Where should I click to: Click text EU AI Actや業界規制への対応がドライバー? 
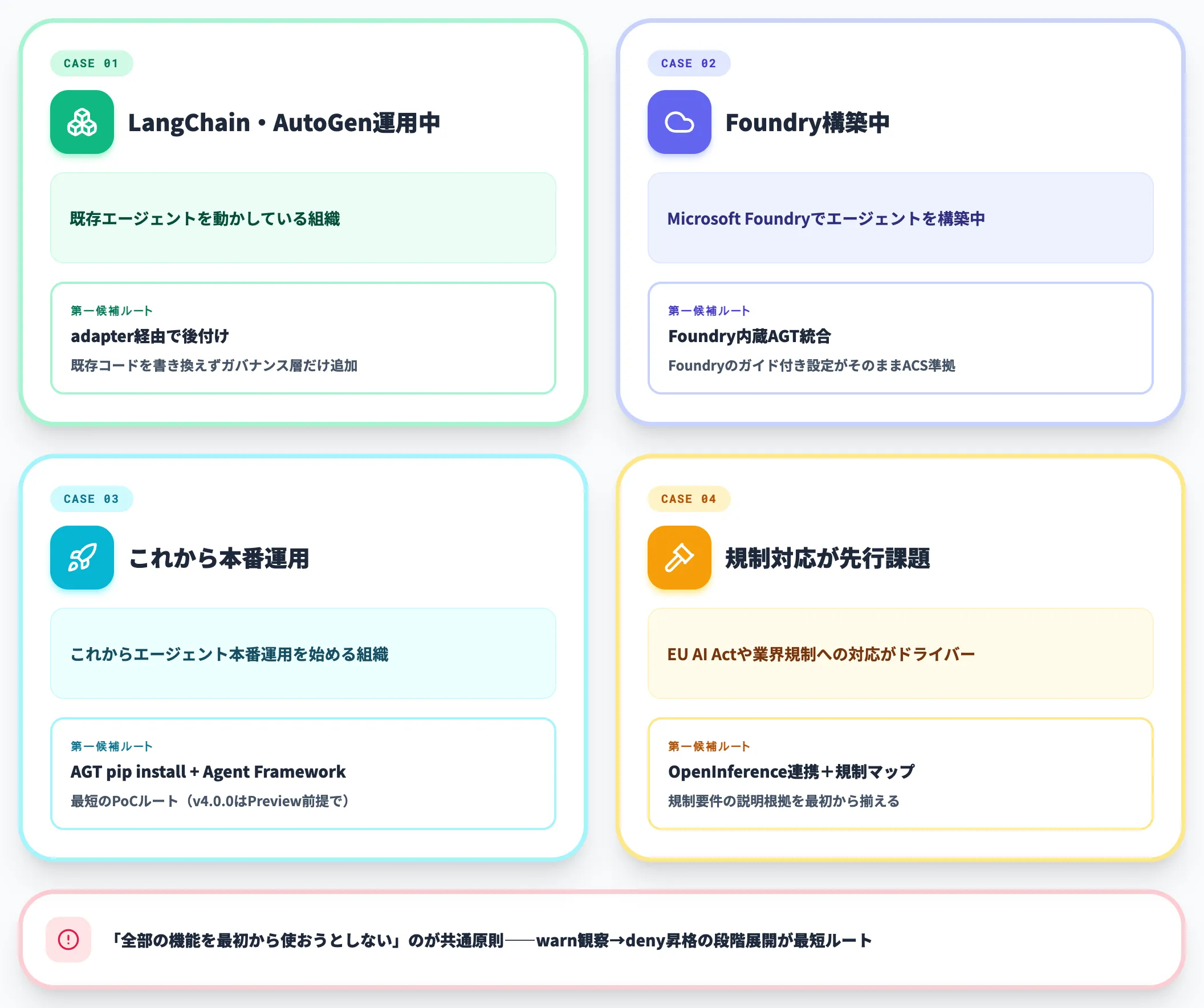[821, 654]
